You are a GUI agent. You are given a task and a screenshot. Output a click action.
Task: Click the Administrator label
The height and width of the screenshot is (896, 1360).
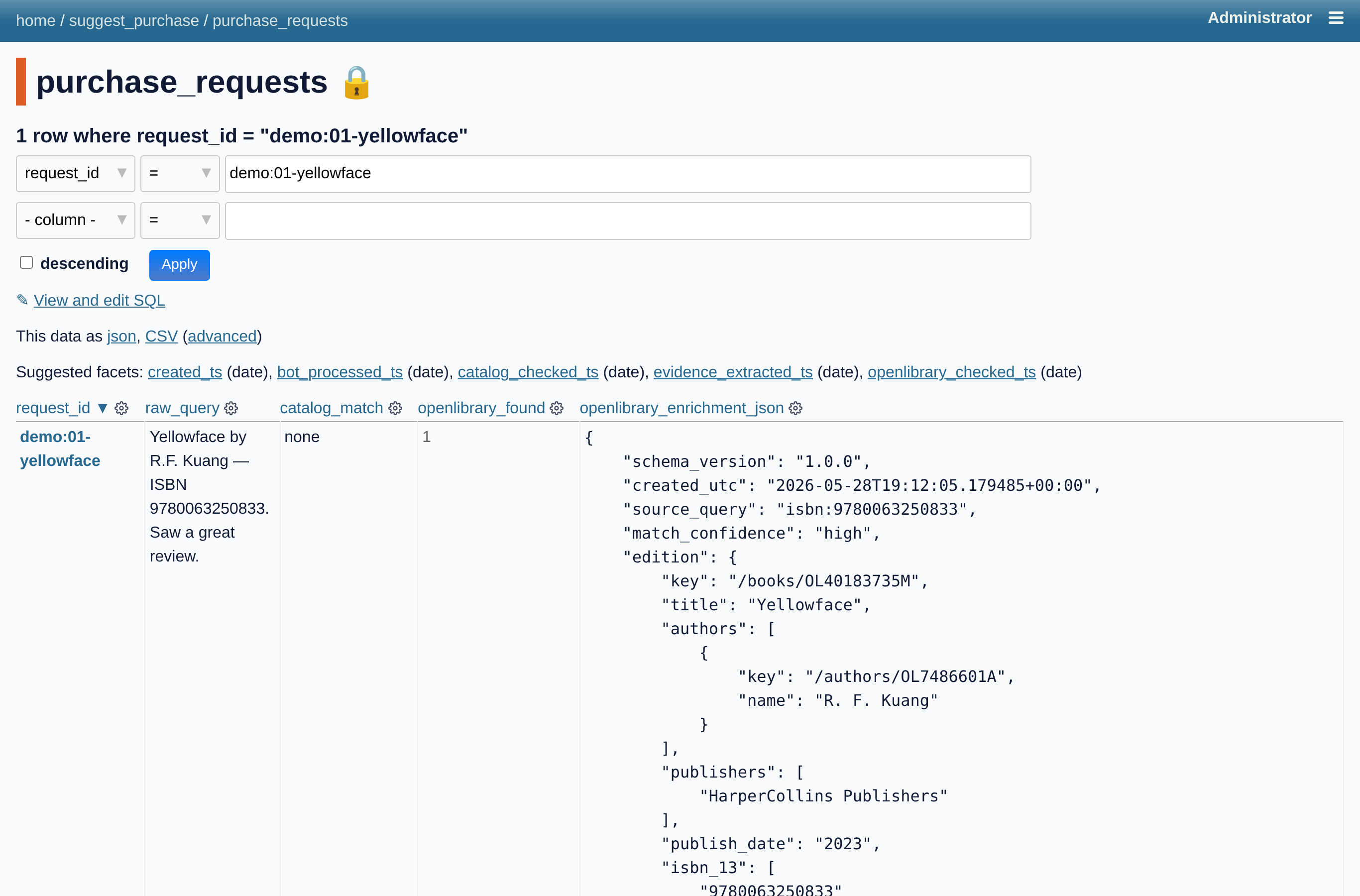pos(1259,18)
